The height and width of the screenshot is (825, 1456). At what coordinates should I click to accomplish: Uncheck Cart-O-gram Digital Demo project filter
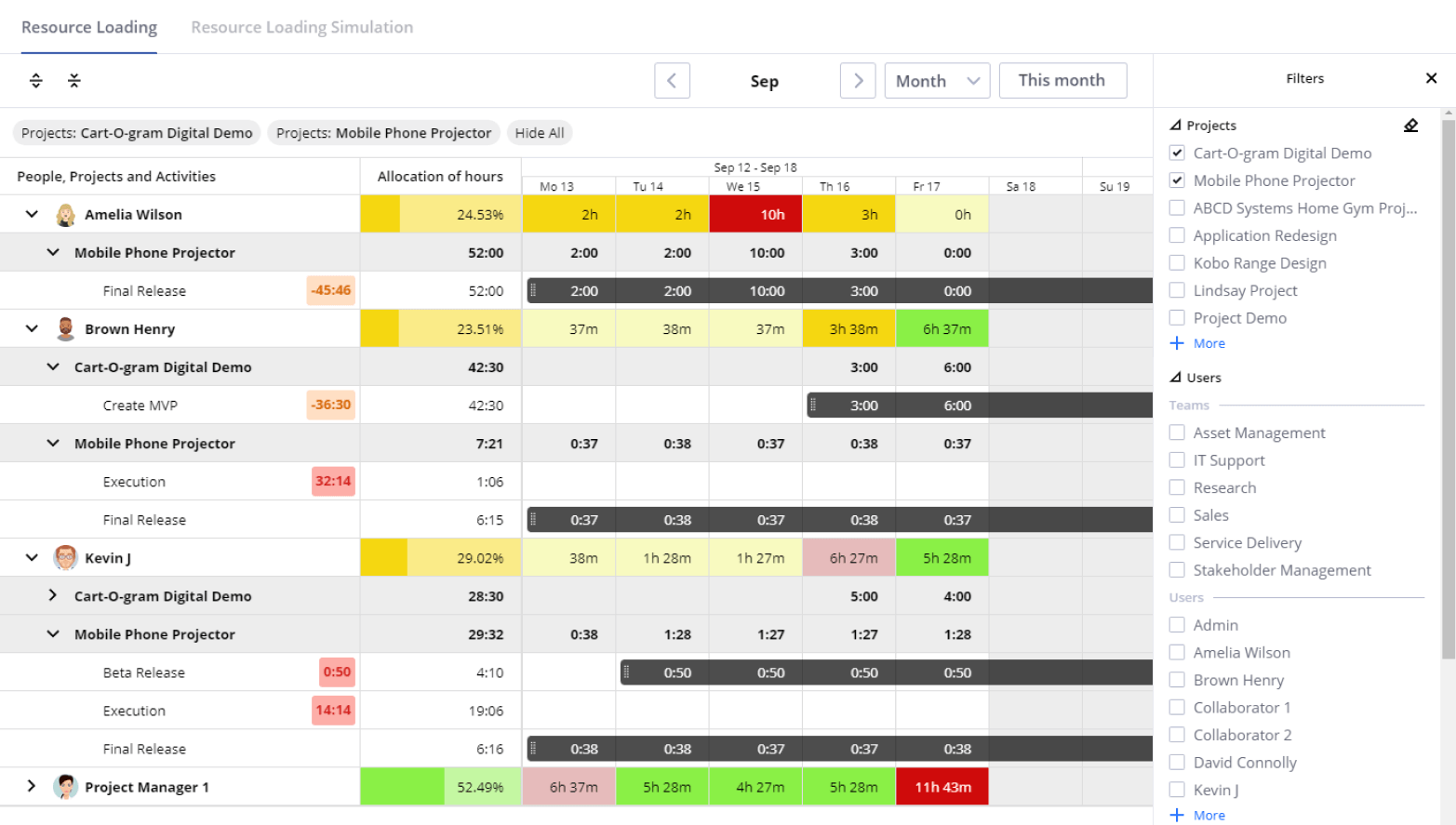1177,153
